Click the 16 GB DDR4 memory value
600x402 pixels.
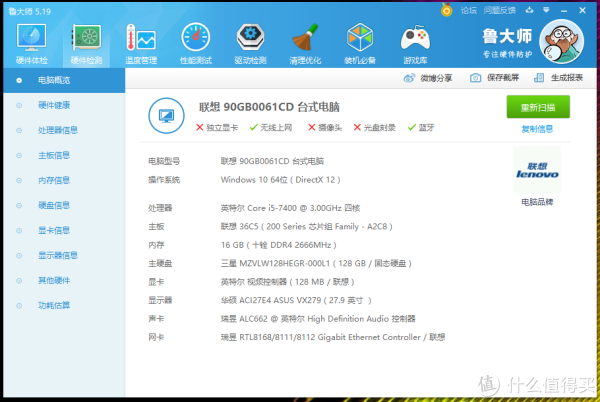pyautogui.click(x=279, y=245)
